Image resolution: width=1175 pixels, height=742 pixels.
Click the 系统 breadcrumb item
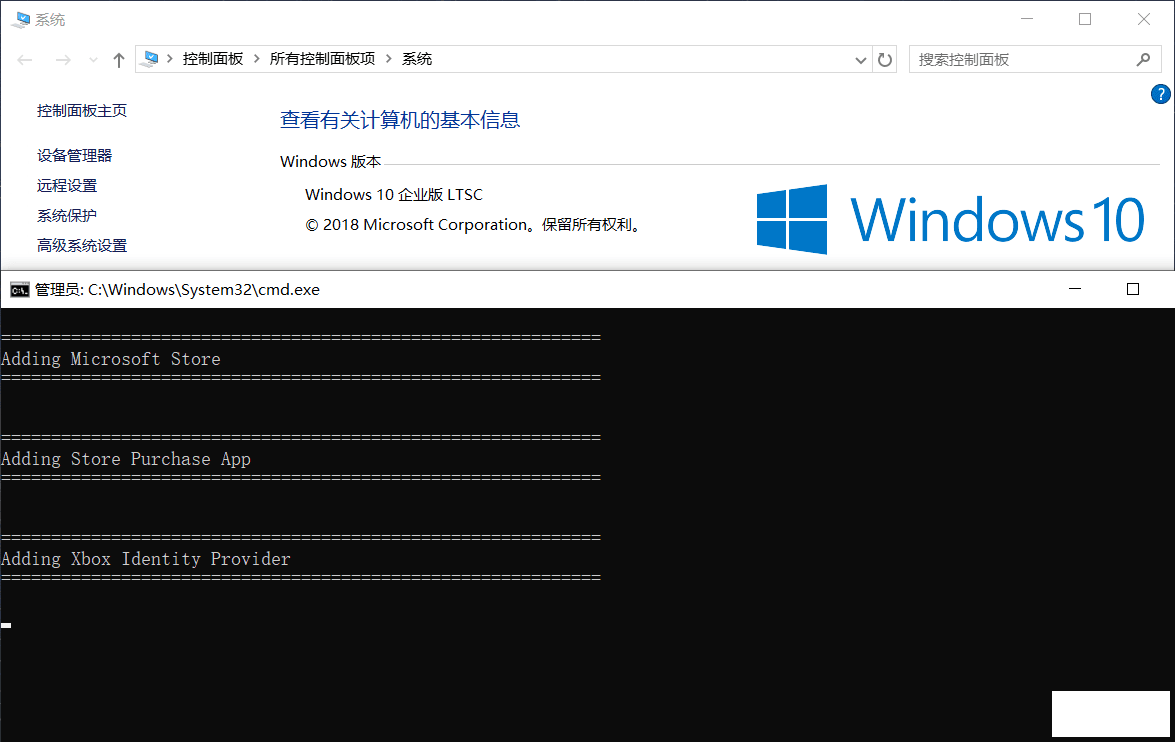417,58
